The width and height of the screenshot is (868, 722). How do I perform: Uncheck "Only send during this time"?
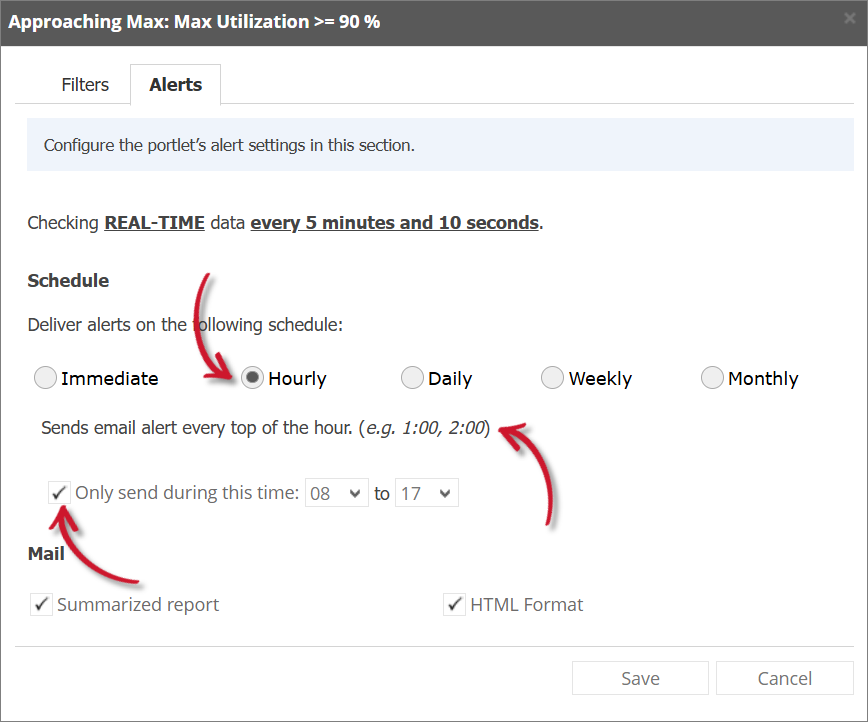[59, 492]
